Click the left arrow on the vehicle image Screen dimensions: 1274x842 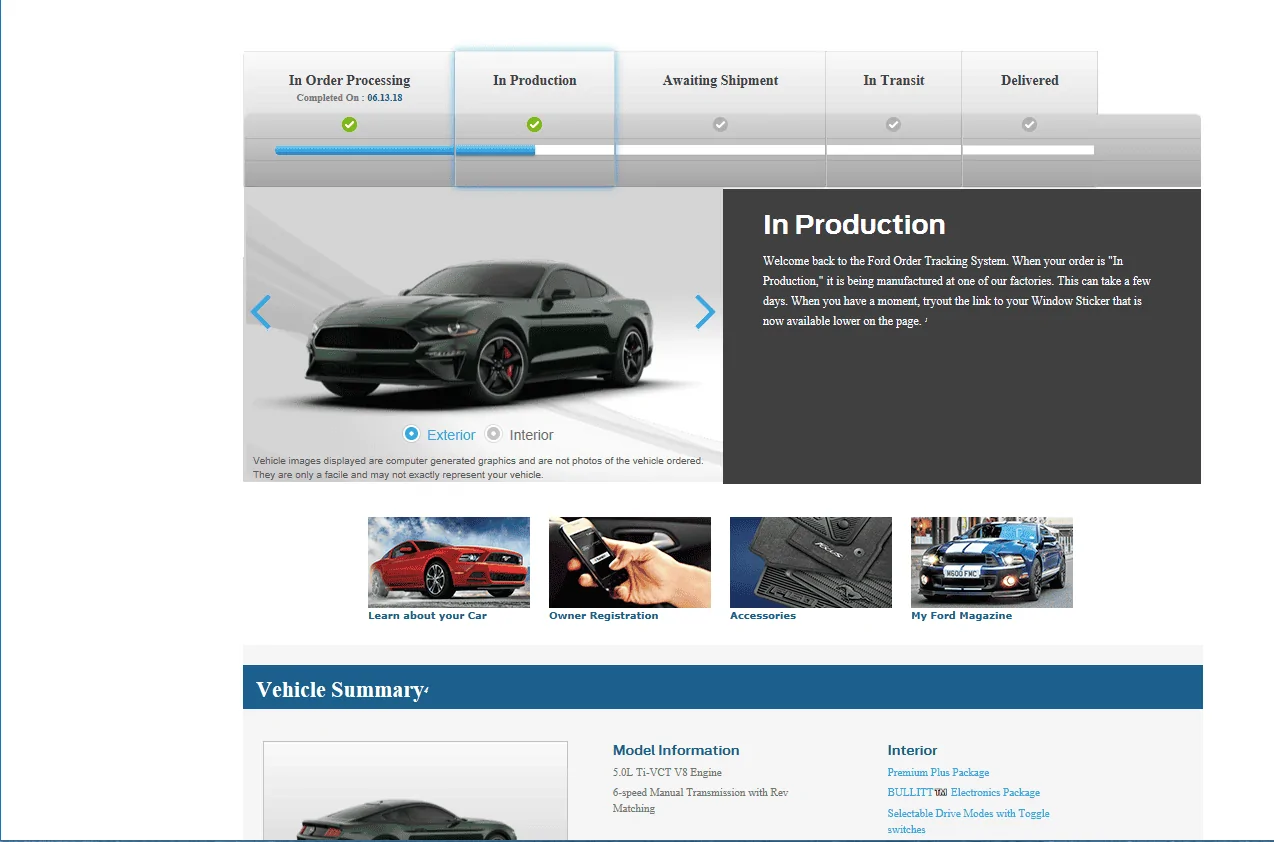pyautogui.click(x=261, y=313)
